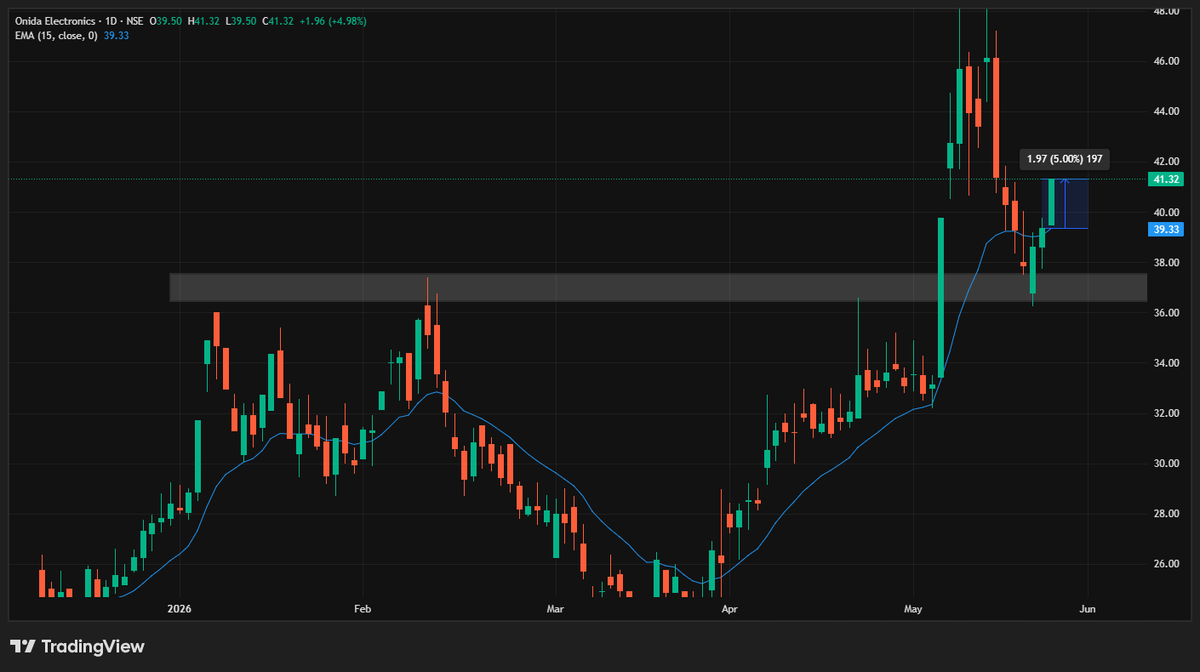Image resolution: width=1200 pixels, height=672 pixels.
Task: Click the 30.00 price axis label
Action: click(1166, 463)
